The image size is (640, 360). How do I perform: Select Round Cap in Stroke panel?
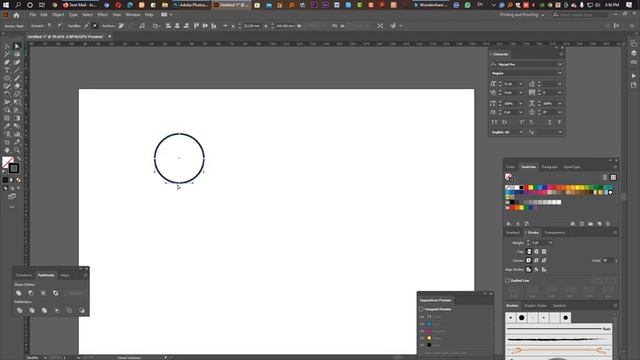[536, 251]
